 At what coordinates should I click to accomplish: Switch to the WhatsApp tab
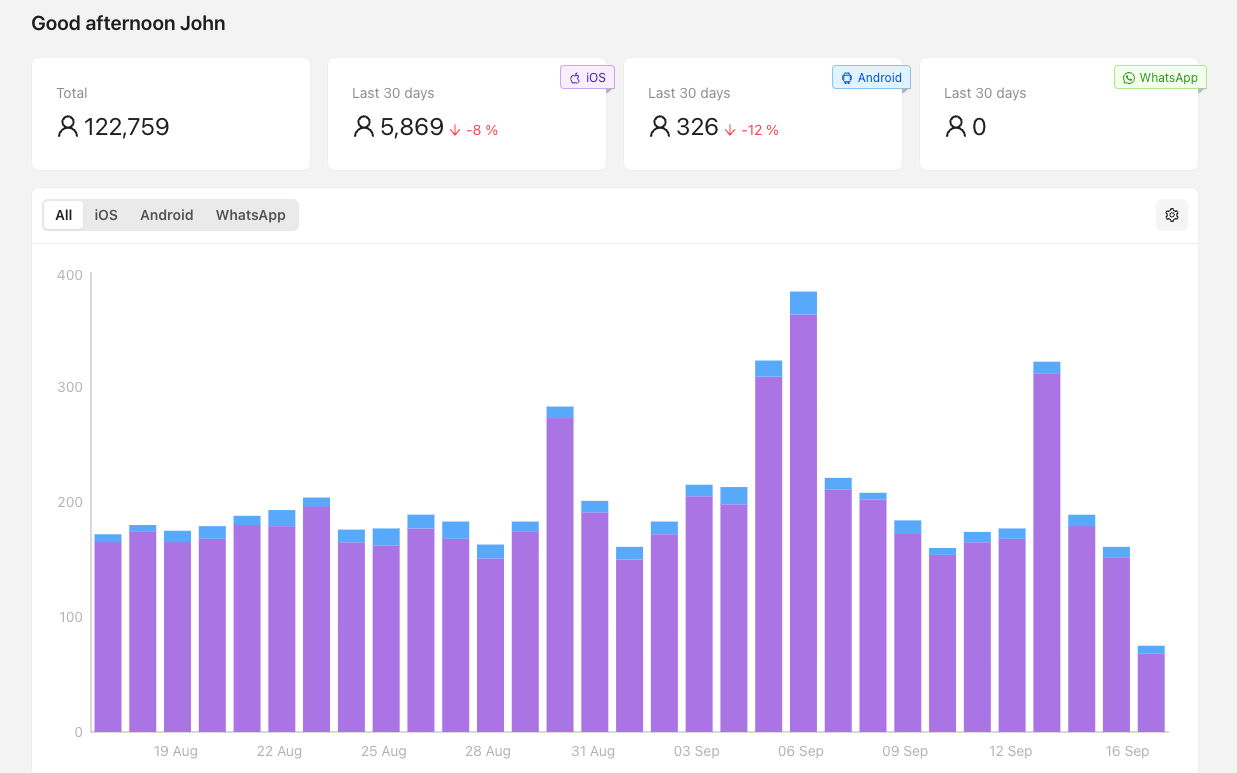pyautogui.click(x=250, y=215)
